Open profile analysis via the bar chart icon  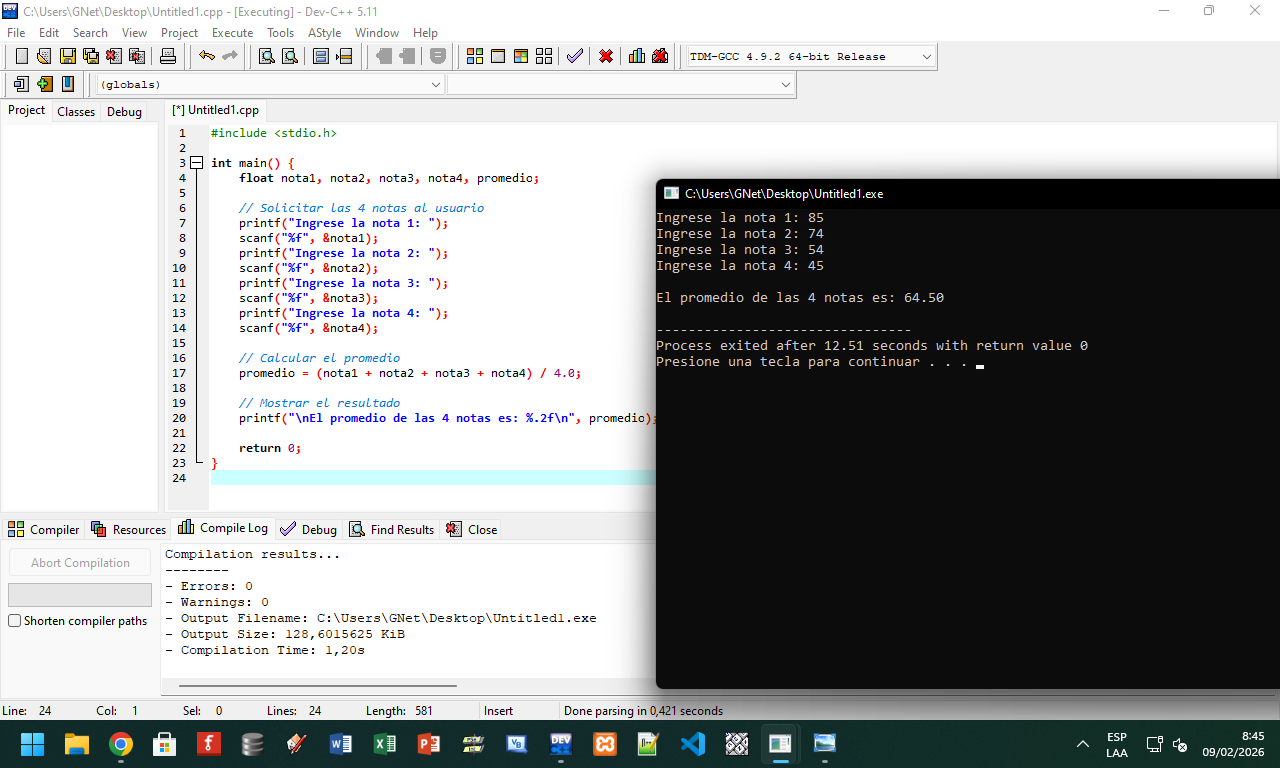coord(637,56)
